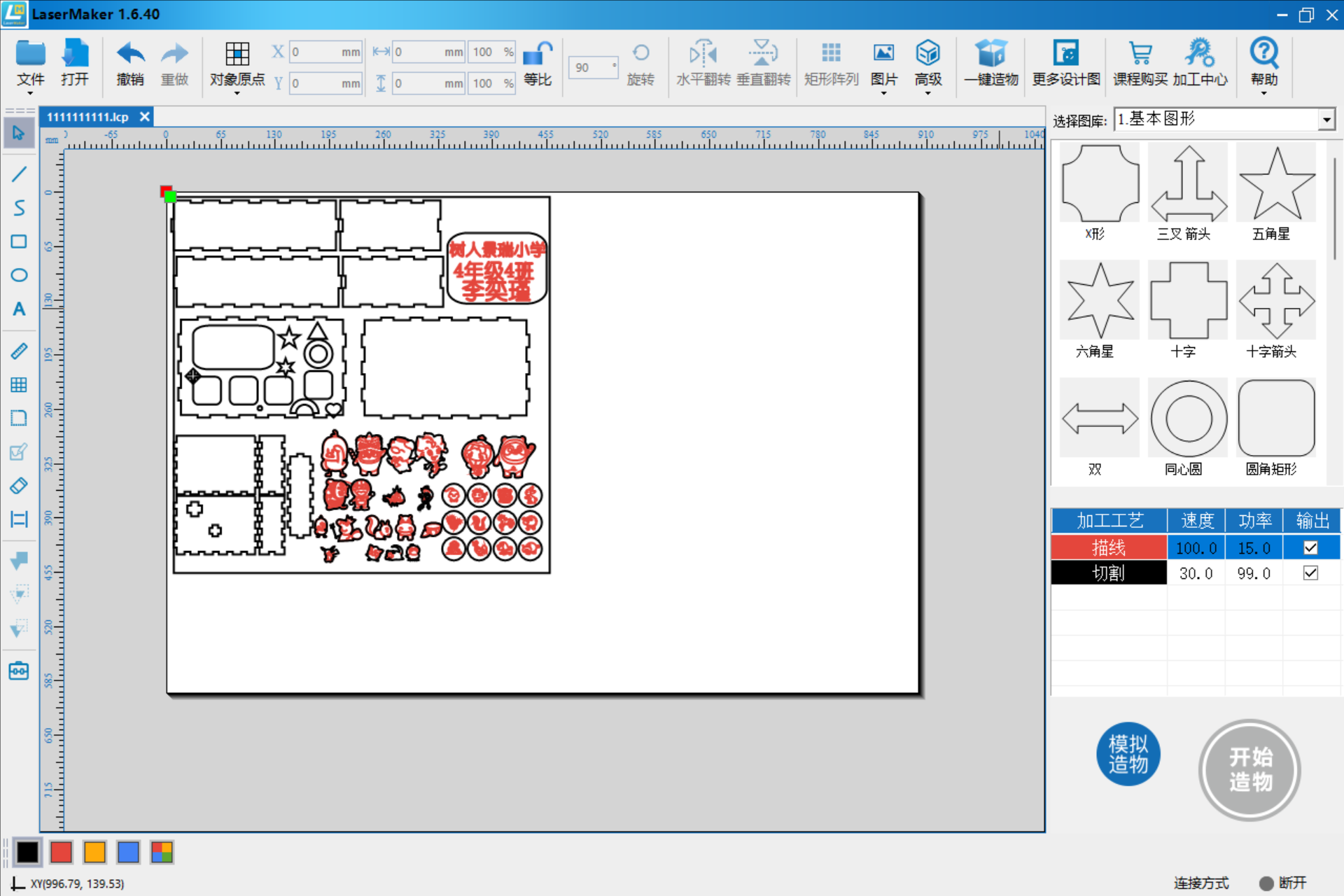The width and height of the screenshot is (1344, 896).
Task: Open the multi-color palette swatch
Action: pyautogui.click(x=162, y=852)
